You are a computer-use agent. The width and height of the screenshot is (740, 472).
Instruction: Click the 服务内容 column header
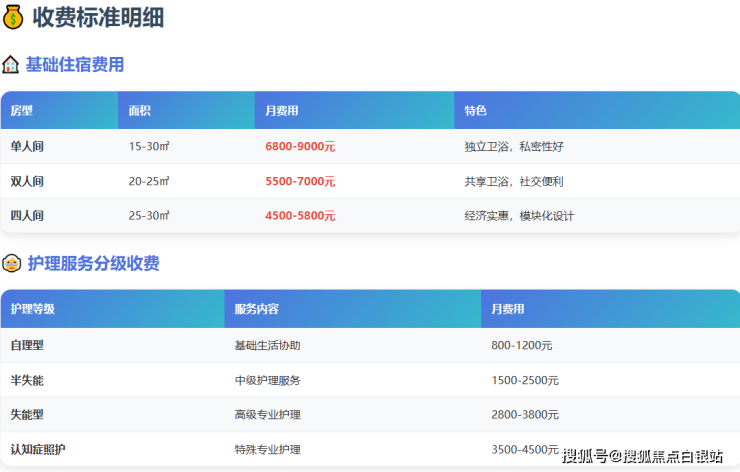click(x=257, y=309)
